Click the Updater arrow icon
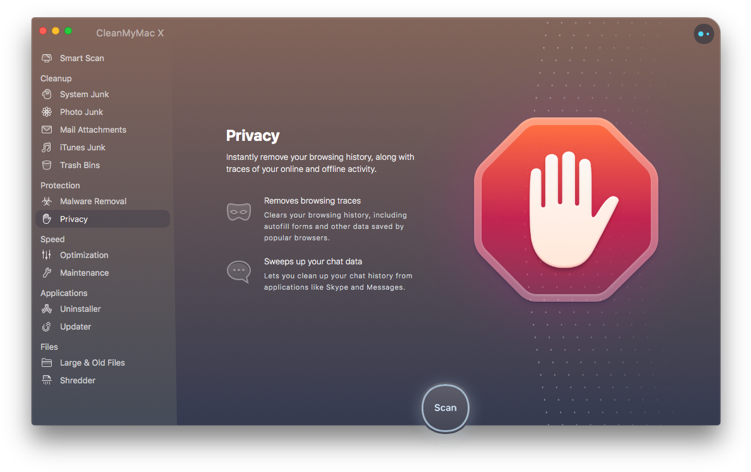Screen dimensions: 751x472 [x=46, y=326]
